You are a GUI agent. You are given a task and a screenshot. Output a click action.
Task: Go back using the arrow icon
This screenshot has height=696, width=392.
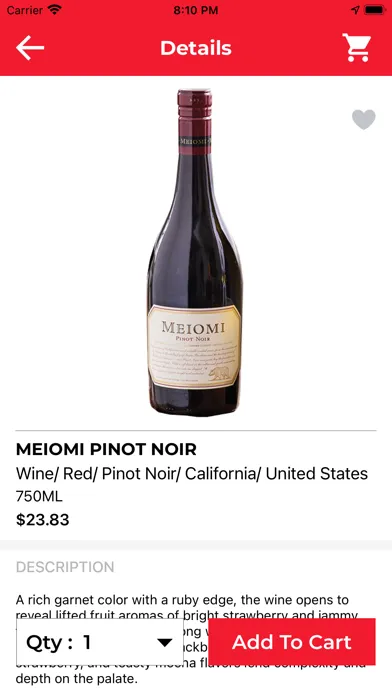pyautogui.click(x=30, y=47)
